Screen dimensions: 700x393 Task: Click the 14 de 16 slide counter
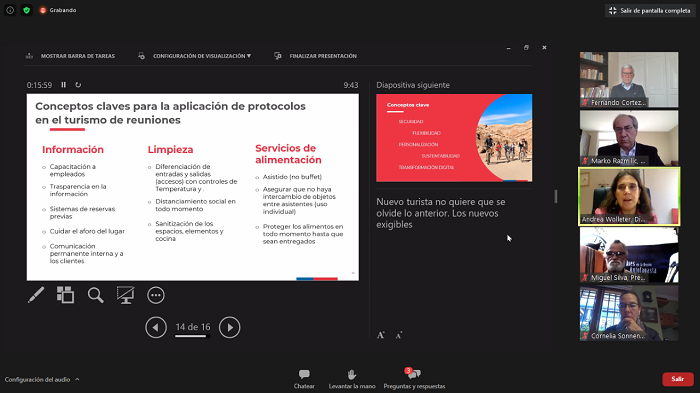click(x=193, y=327)
